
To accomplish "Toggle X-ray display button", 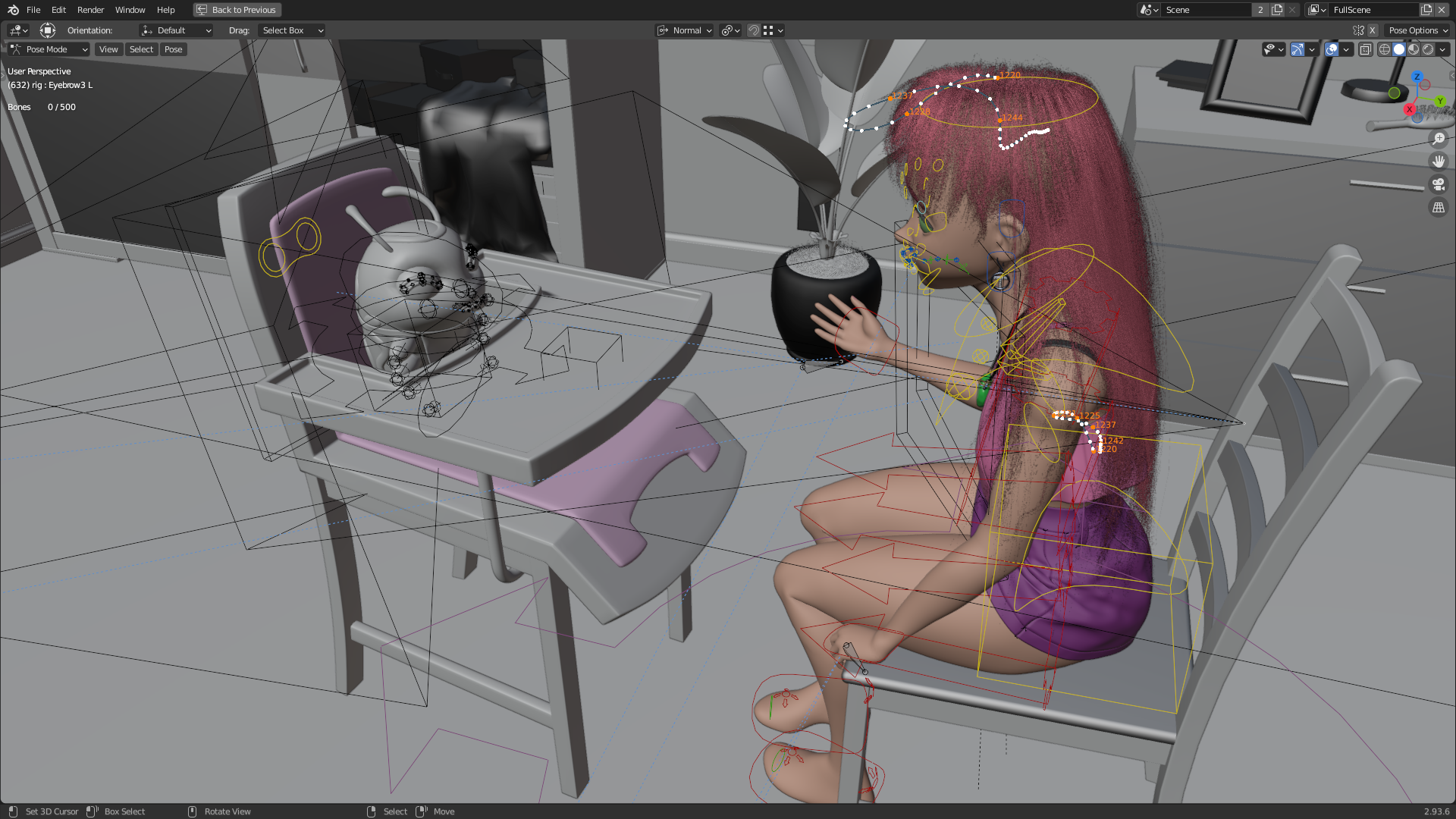I will [x=1365, y=49].
